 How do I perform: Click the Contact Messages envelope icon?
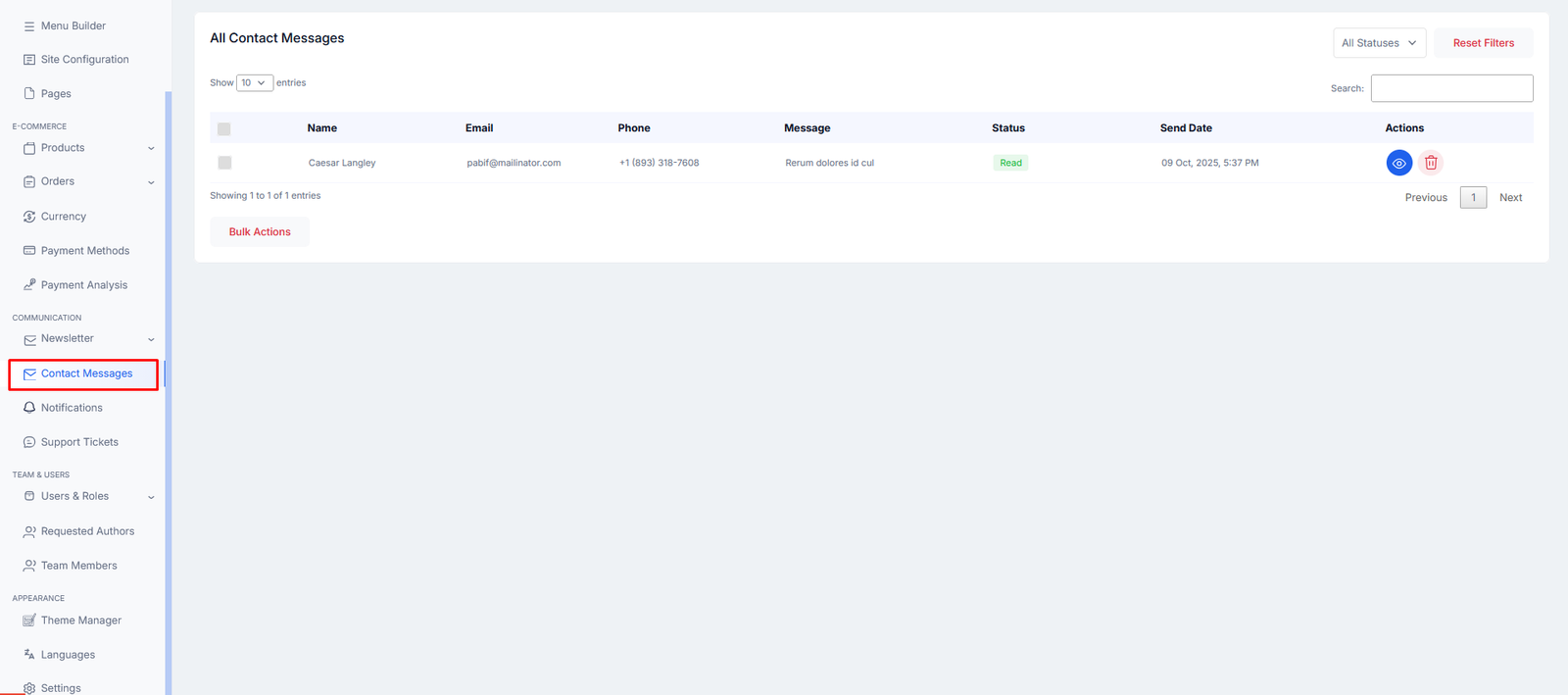click(29, 373)
